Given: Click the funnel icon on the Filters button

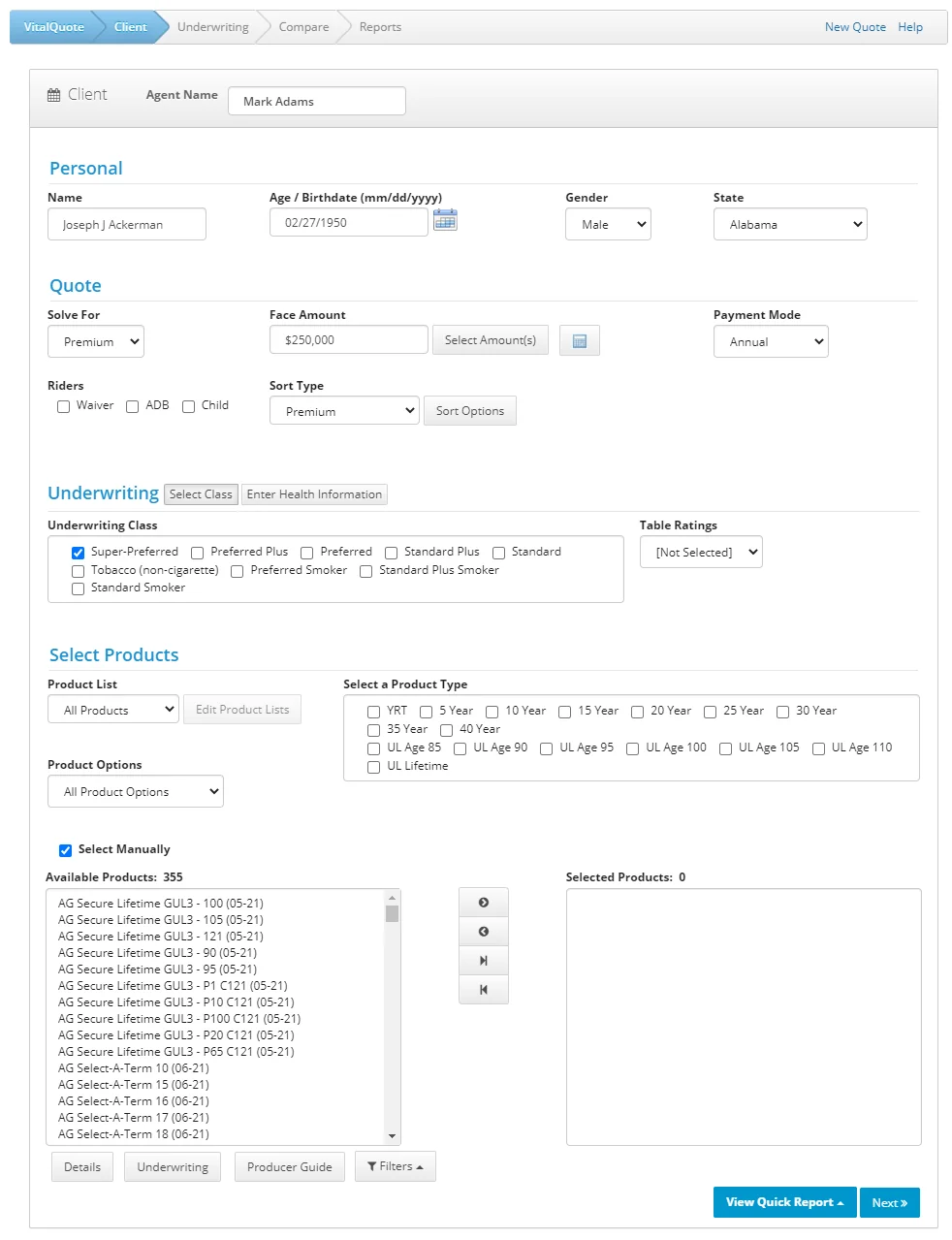Looking at the screenshot, I should [x=373, y=1166].
